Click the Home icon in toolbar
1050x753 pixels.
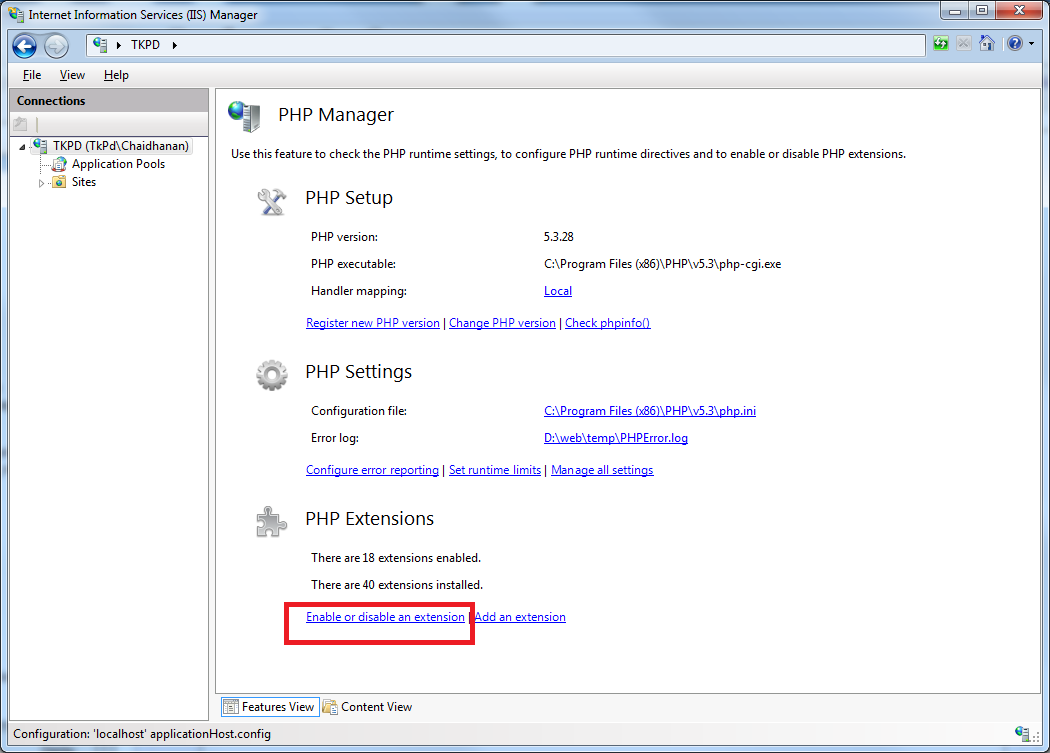pos(986,44)
